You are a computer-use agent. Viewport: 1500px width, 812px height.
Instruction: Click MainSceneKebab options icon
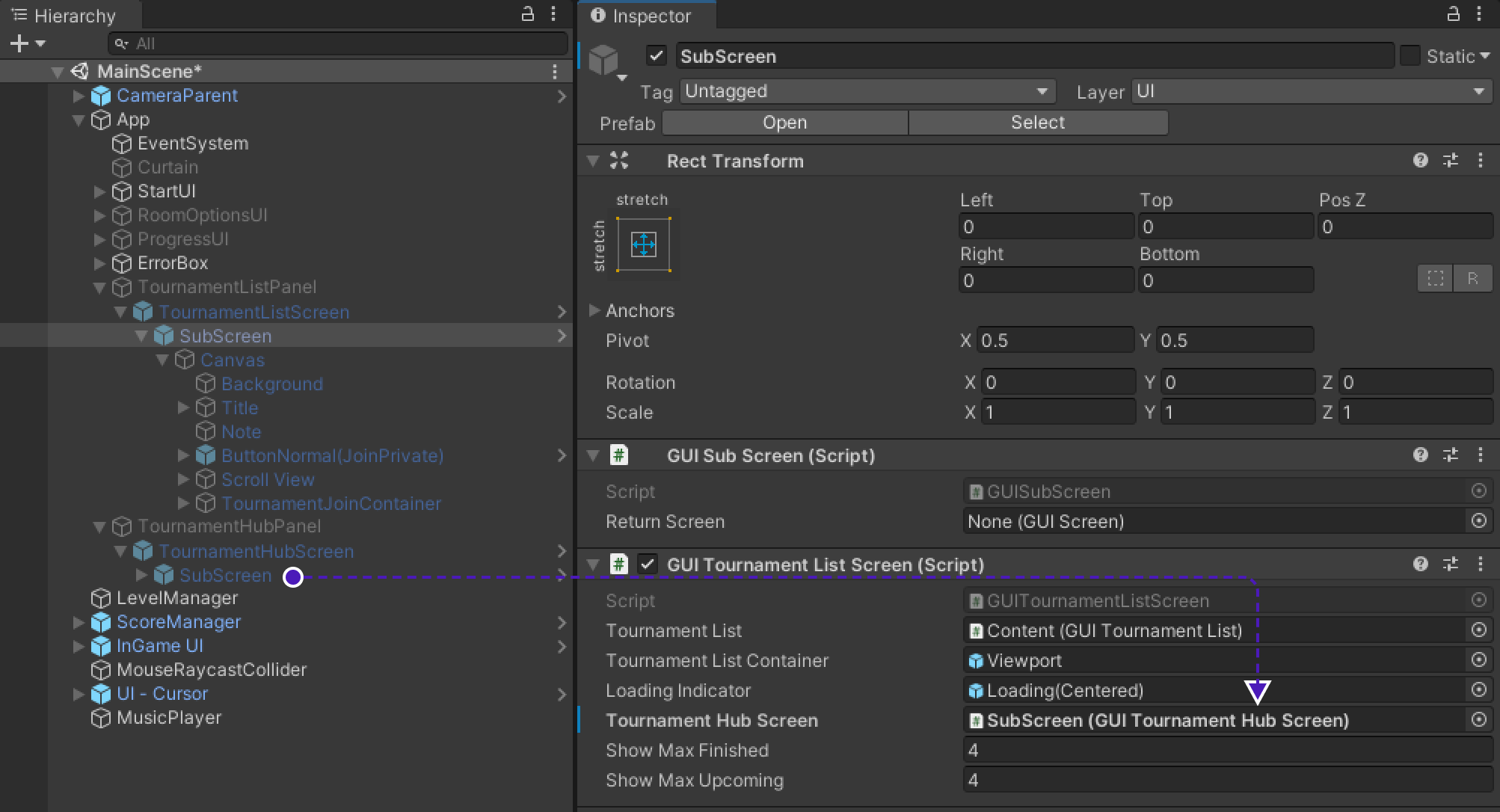[554, 72]
